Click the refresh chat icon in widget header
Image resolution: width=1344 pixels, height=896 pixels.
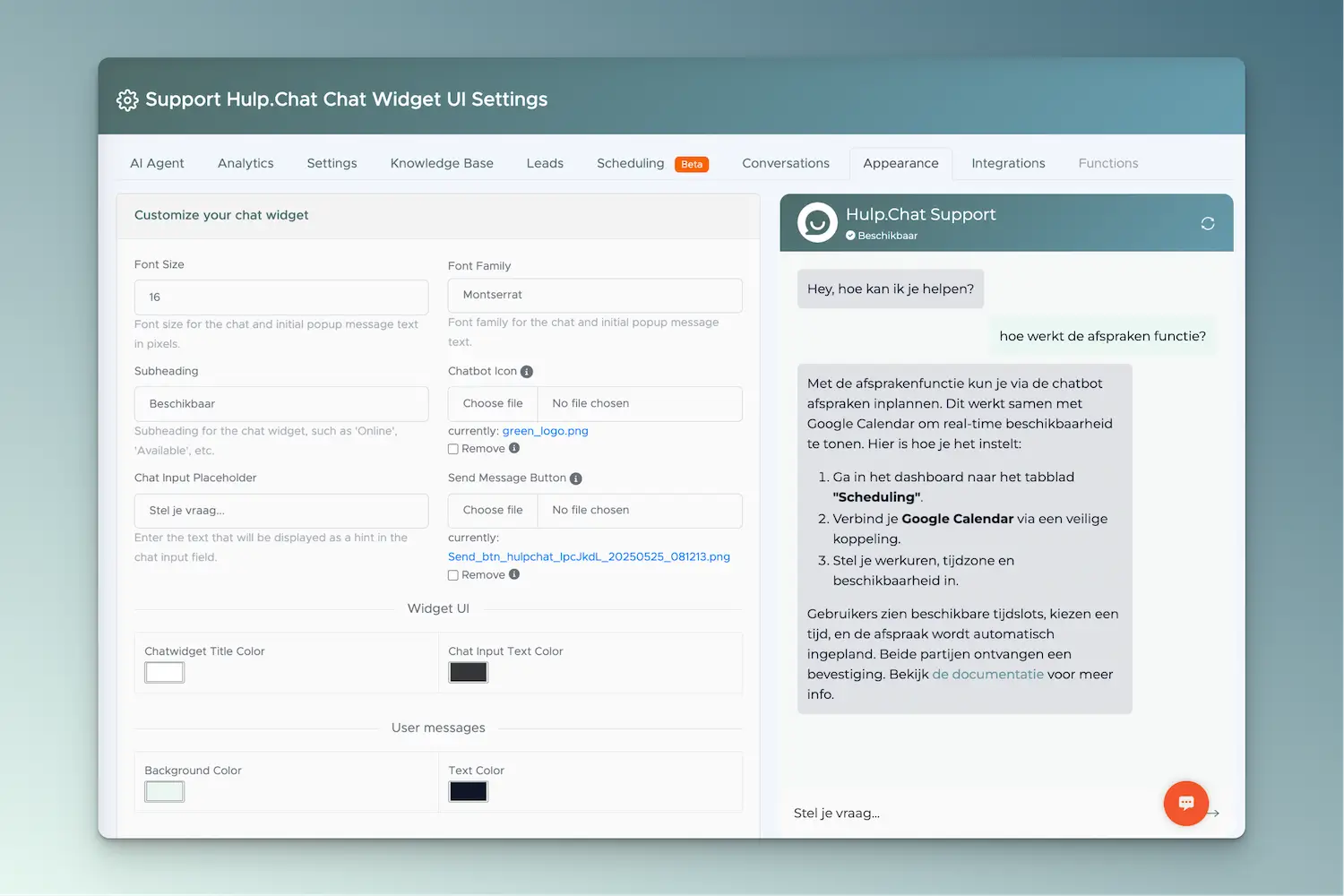pyautogui.click(x=1208, y=223)
